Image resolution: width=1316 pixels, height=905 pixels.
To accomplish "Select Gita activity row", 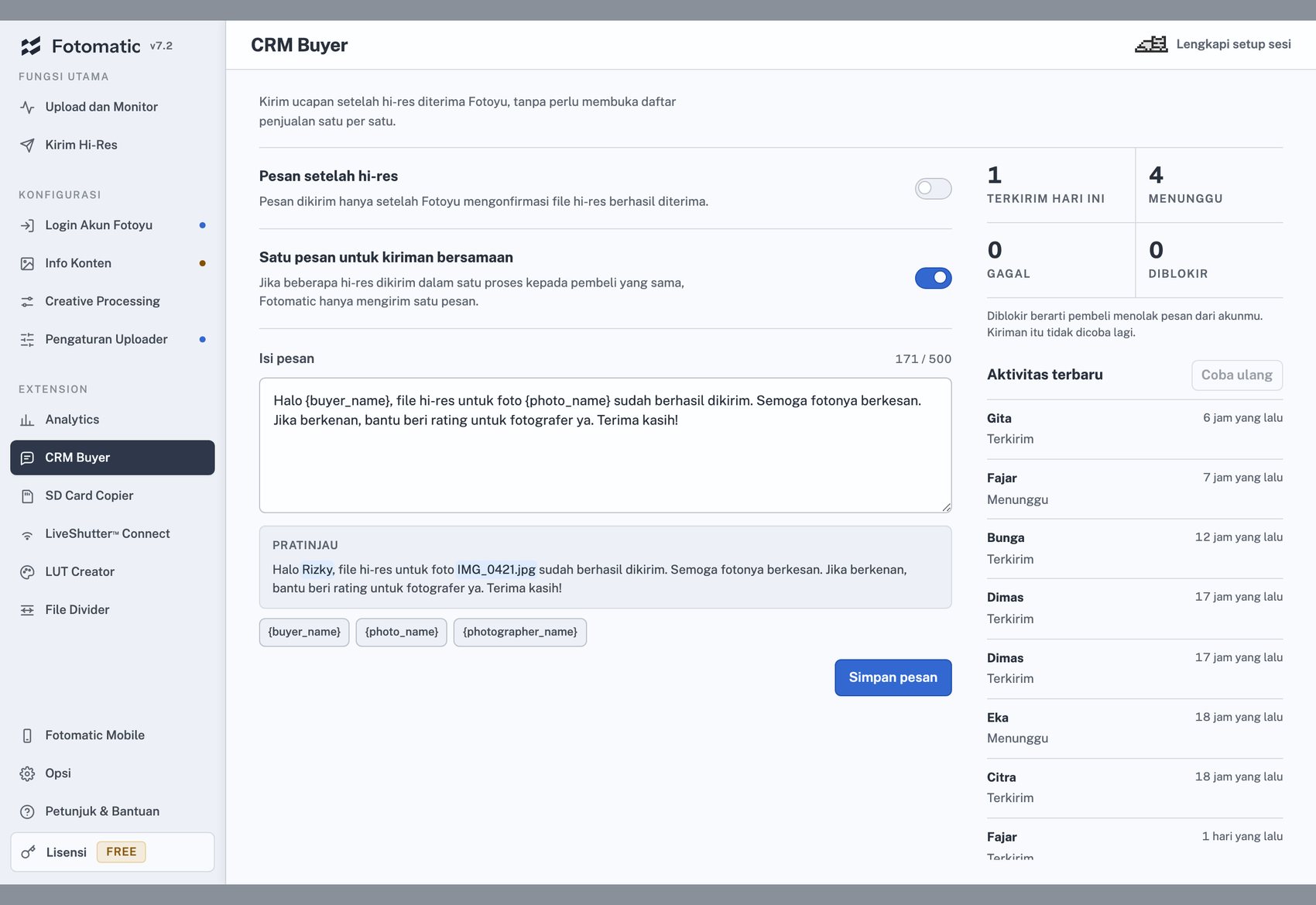I will pos(1135,429).
